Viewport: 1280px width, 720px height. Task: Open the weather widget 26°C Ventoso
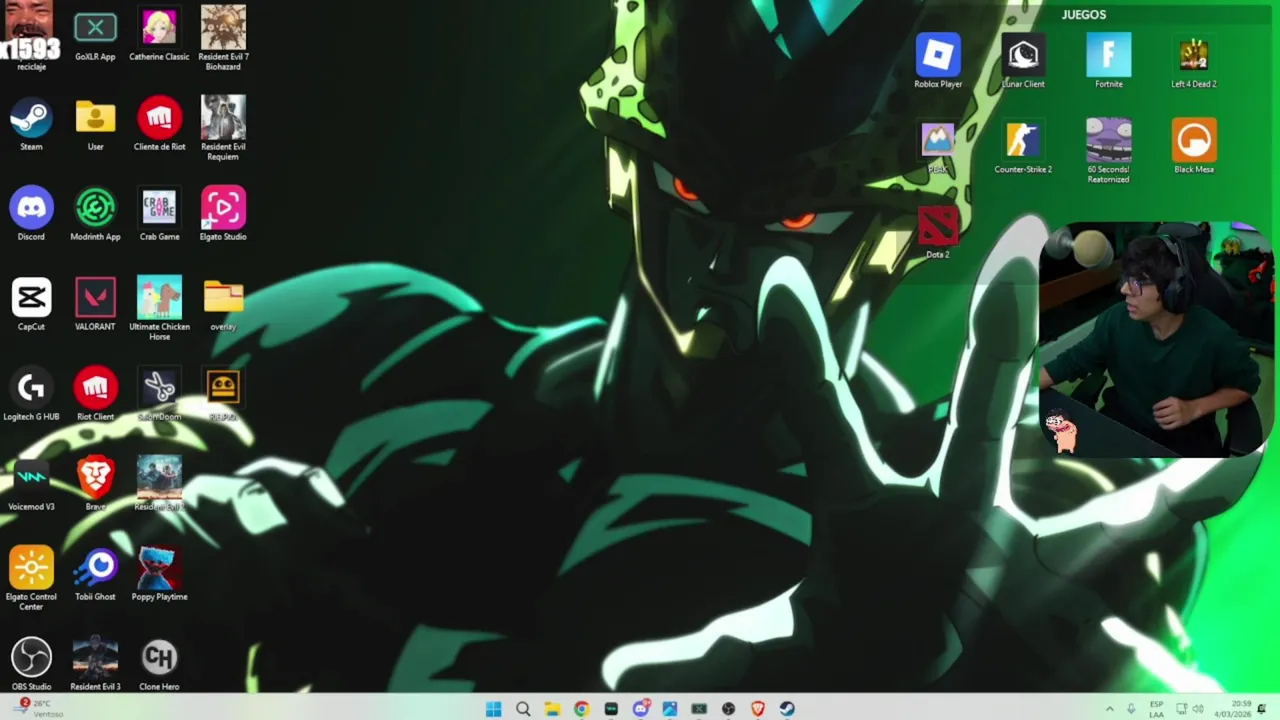(x=38, y=708)
